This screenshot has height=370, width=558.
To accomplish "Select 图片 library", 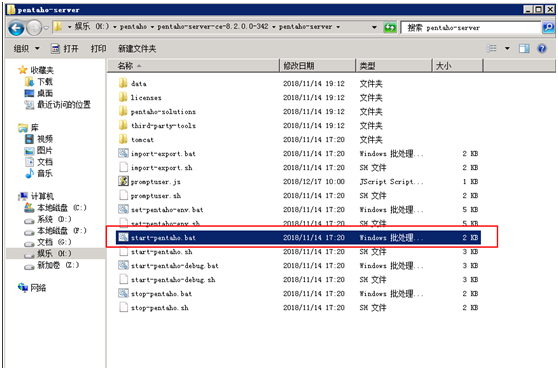I will pyautogui.click(x=38, y=150).
